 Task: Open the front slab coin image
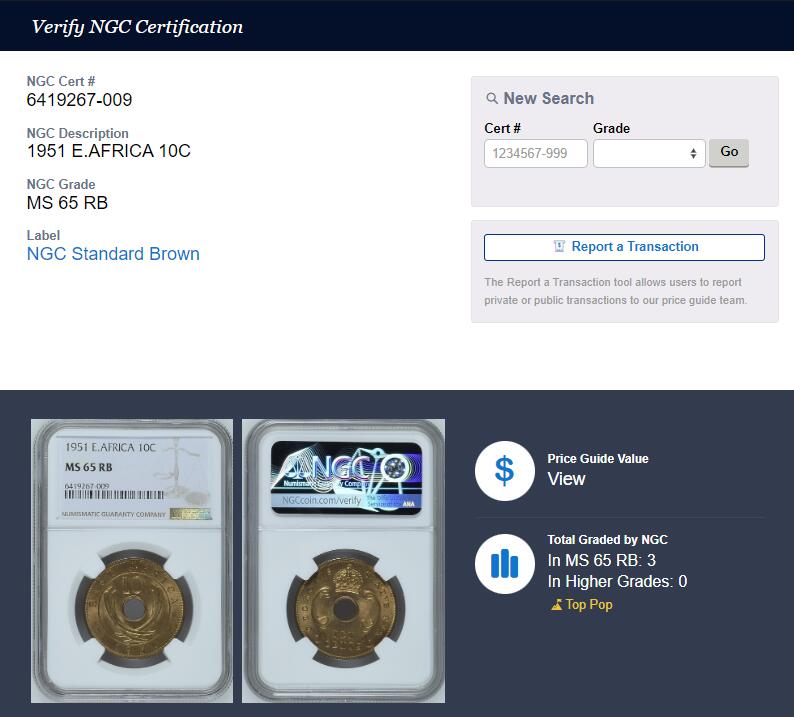click(x=132, y=560)
